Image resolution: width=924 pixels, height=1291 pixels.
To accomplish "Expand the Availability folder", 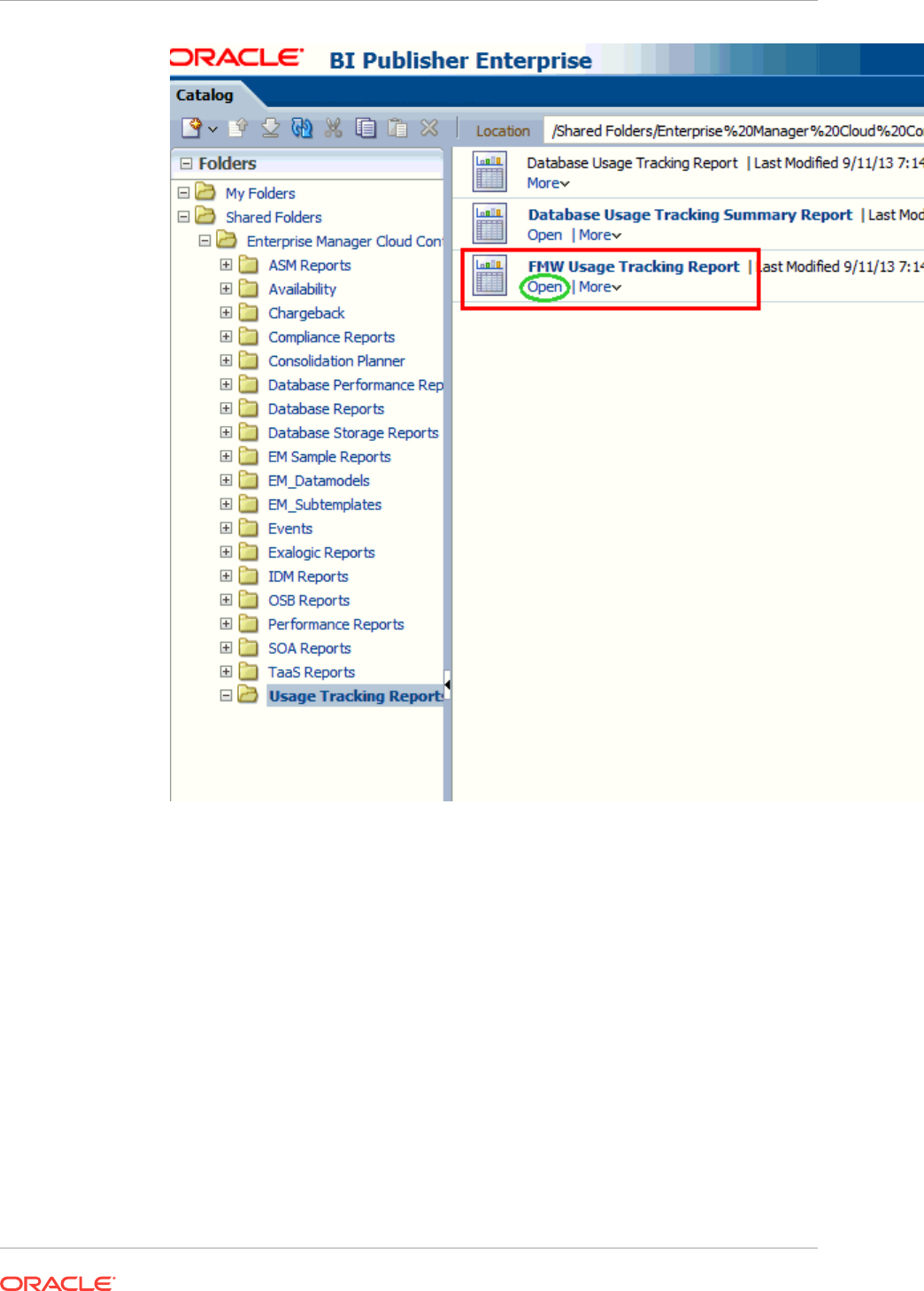I will coord(226,289).
